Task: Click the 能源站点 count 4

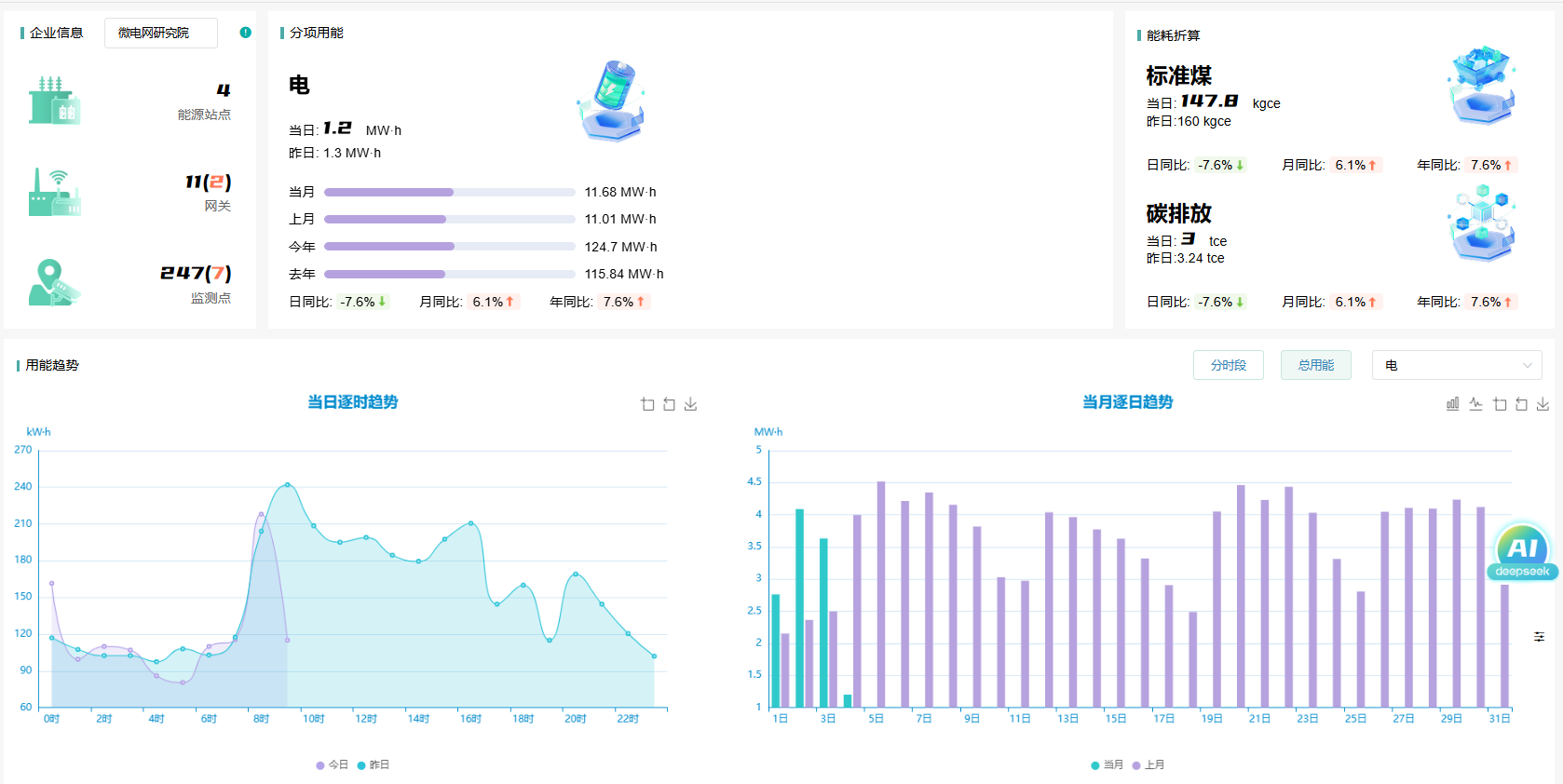Action: click(x=224, y=90)
